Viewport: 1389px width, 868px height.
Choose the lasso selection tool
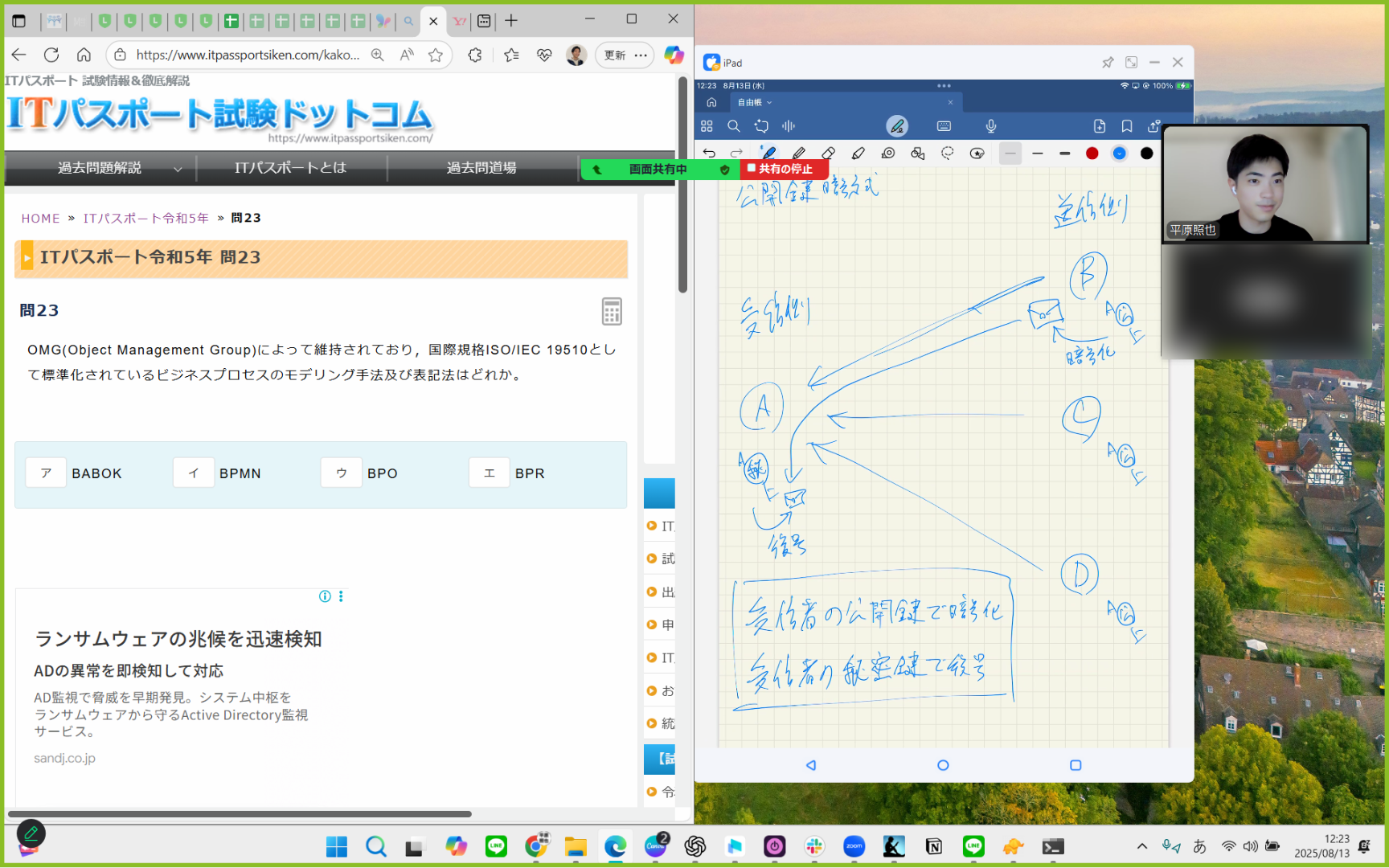tap(948, 153)
